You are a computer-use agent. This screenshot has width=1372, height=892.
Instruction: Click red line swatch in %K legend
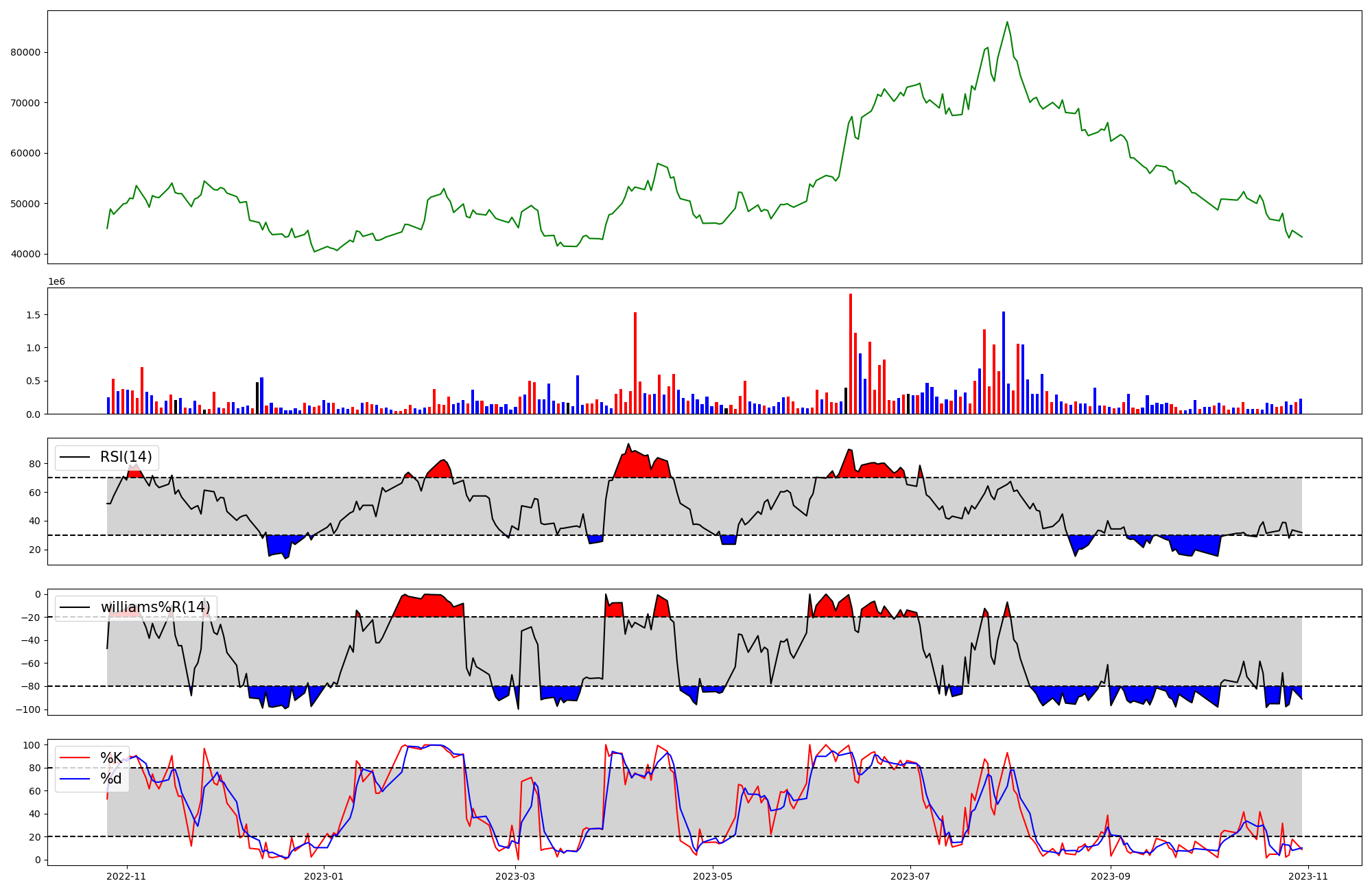coord(75,758)
